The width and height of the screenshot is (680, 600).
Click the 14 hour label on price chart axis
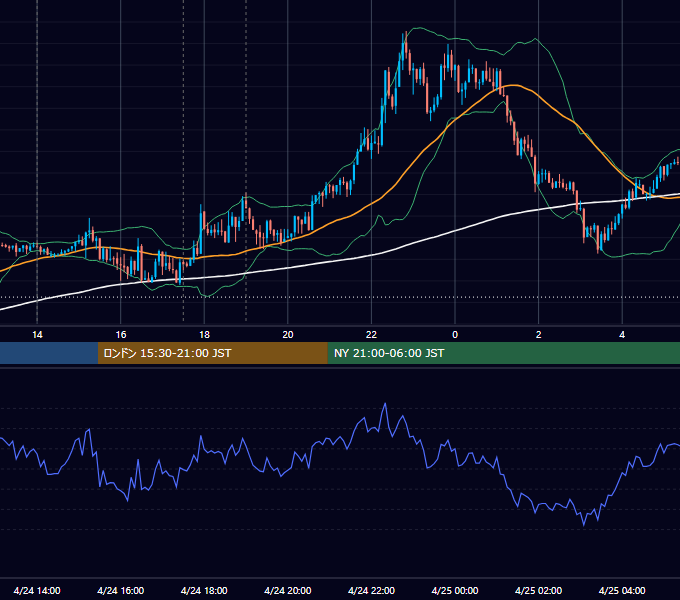tap(37, 335)
